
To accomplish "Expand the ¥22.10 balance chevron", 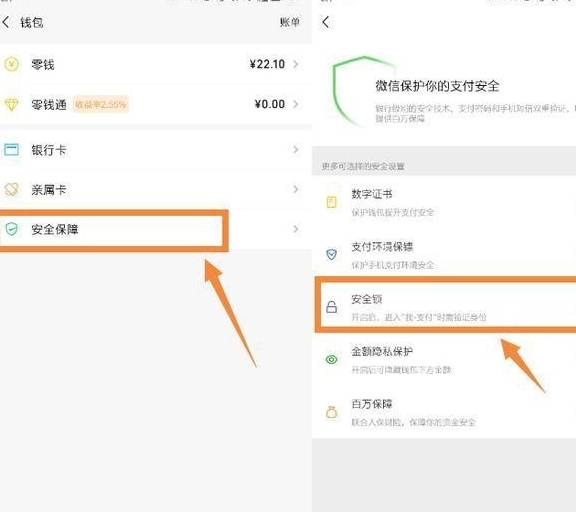I will click(x=296, y=64).
